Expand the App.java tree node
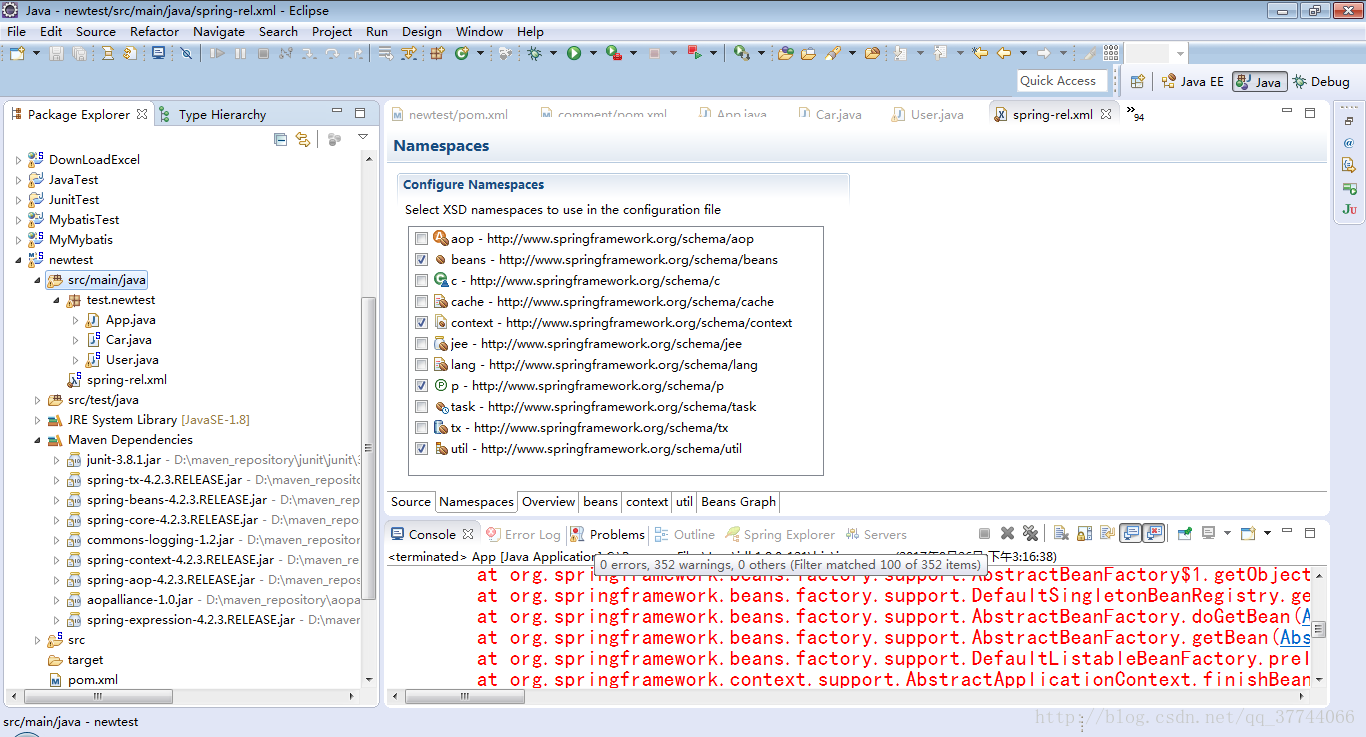The width and height of the screenshot is (1366, 737). pyautogui.click(x=76, y=320)
